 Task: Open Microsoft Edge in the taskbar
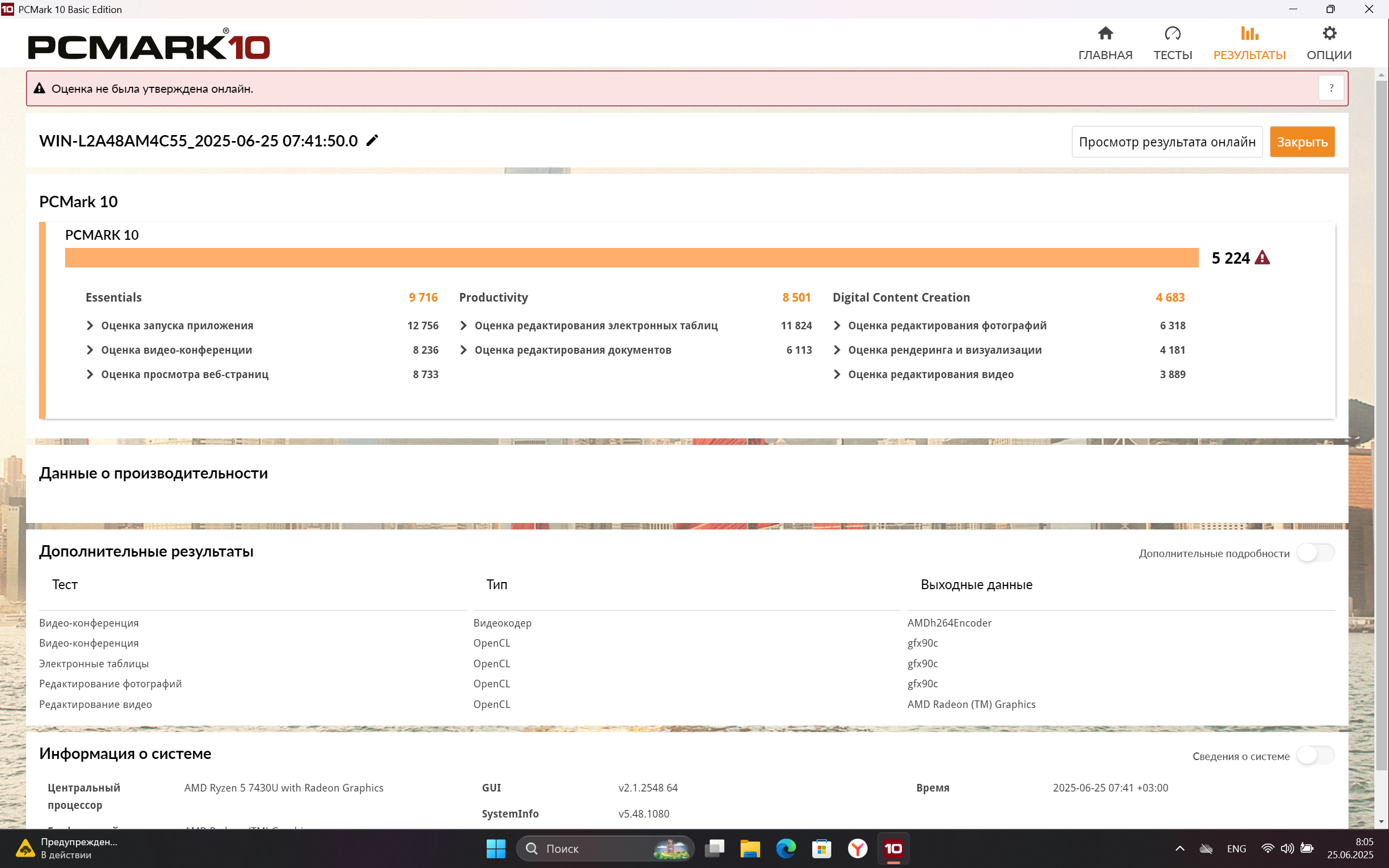[786, 848]
